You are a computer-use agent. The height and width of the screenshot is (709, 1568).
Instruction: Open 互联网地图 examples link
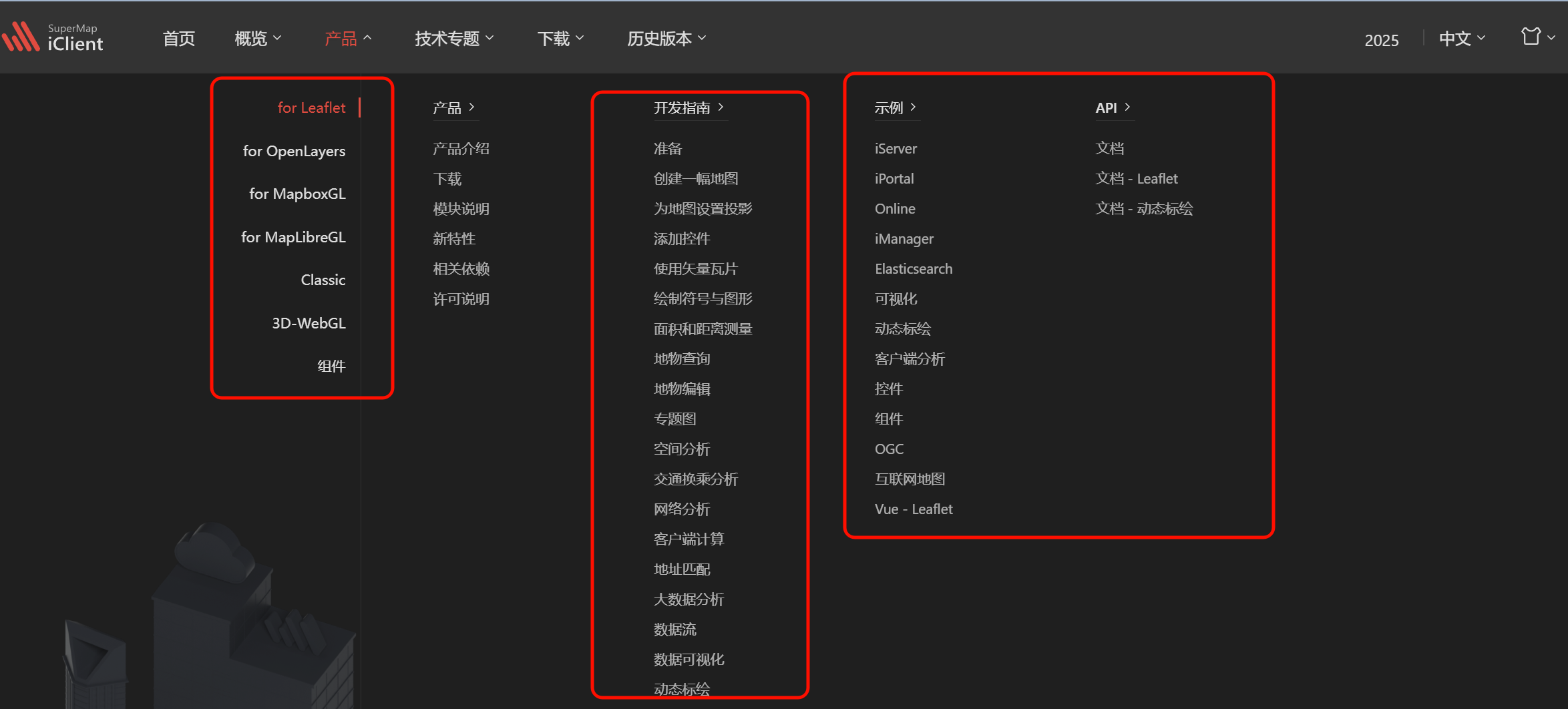[x=910, y=479]
